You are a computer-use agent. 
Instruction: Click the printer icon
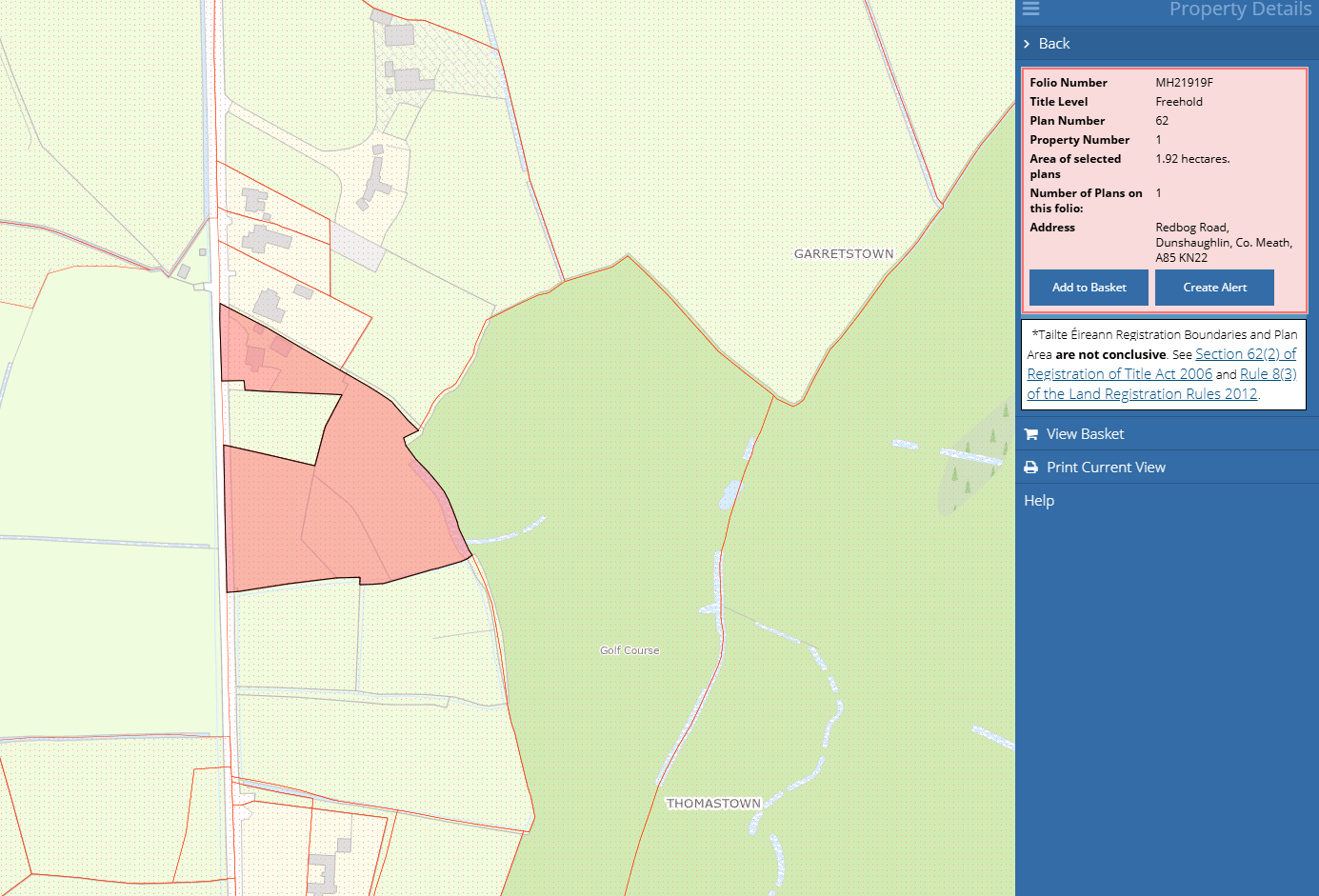pyautogui.click(x=1030, y=468)
